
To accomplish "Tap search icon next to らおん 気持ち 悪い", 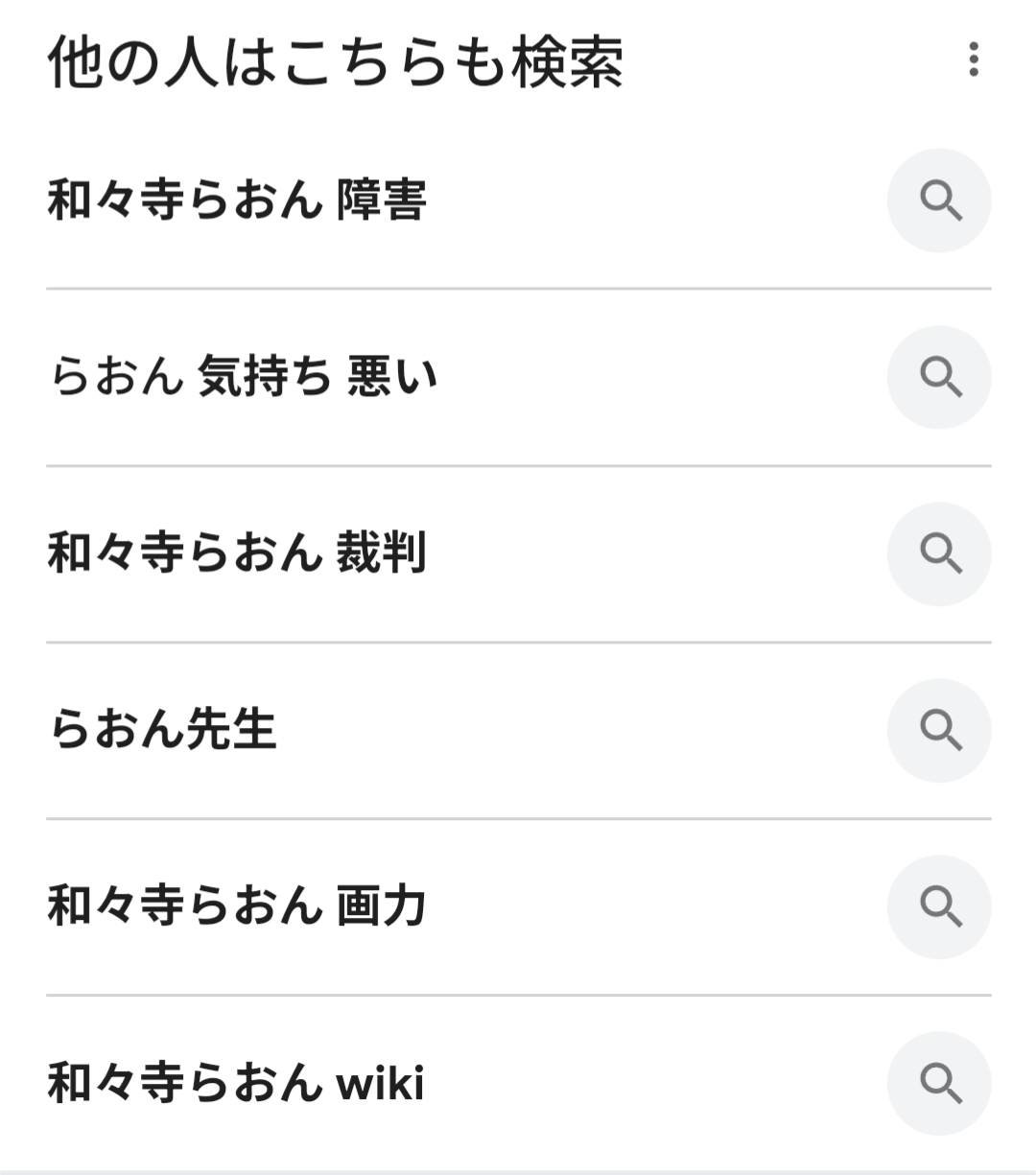I will (x=939, y=377).
